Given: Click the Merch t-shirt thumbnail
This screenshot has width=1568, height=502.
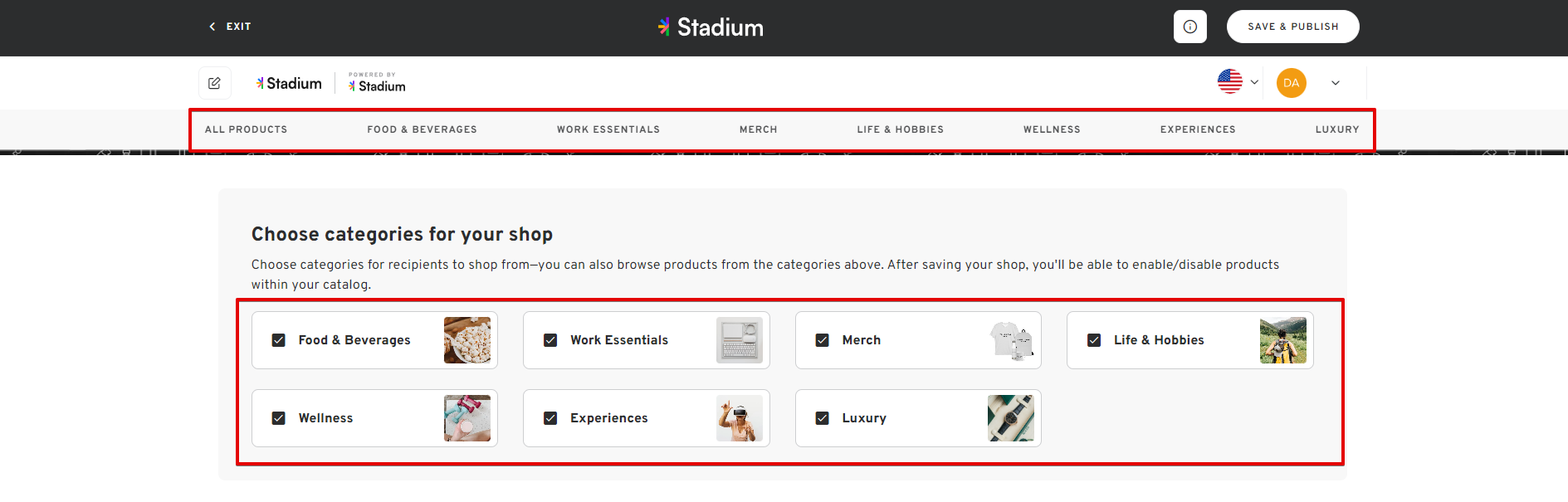Looking at the screenshot, I should pyautogui.click(x=1011, y=340).
